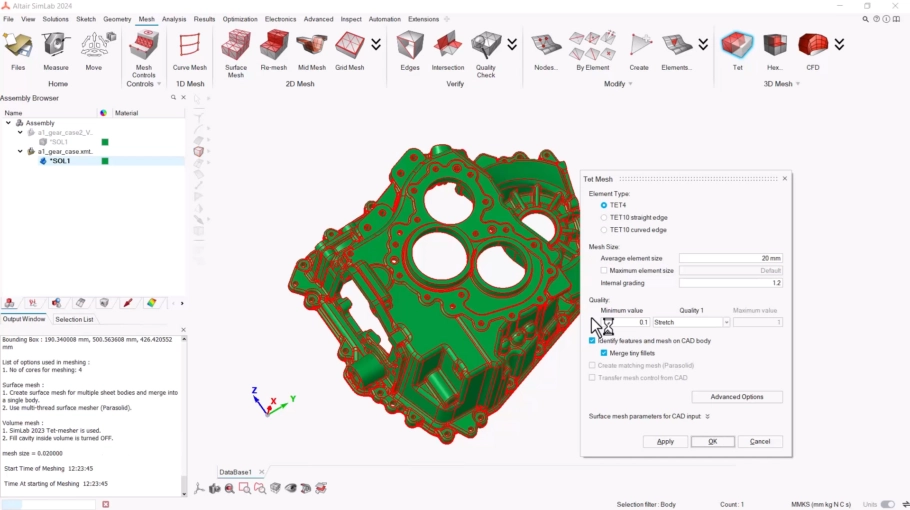Toggle Create matching mesh (Parasolid)

pyautogui.click(x=592, y=366)
